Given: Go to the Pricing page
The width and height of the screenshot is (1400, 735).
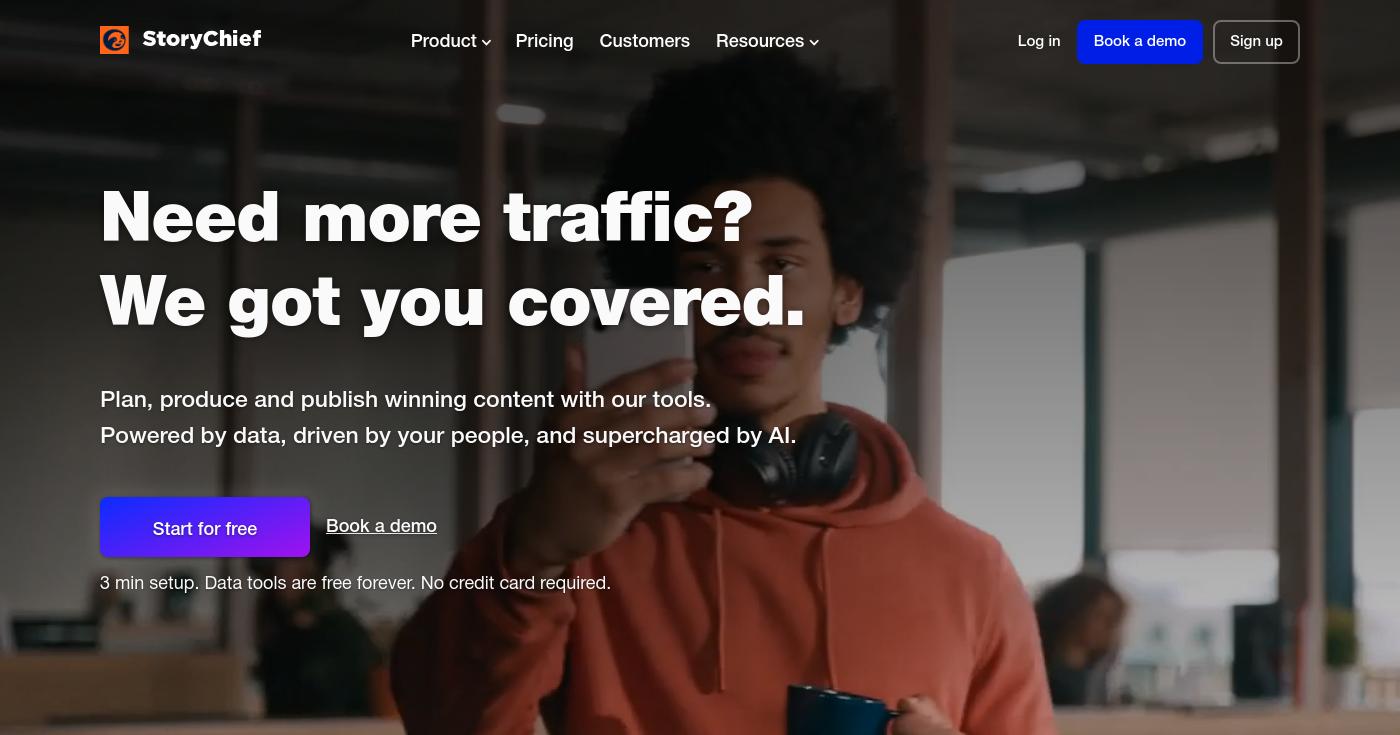Looking at the screenshot, I should [544, 41].
